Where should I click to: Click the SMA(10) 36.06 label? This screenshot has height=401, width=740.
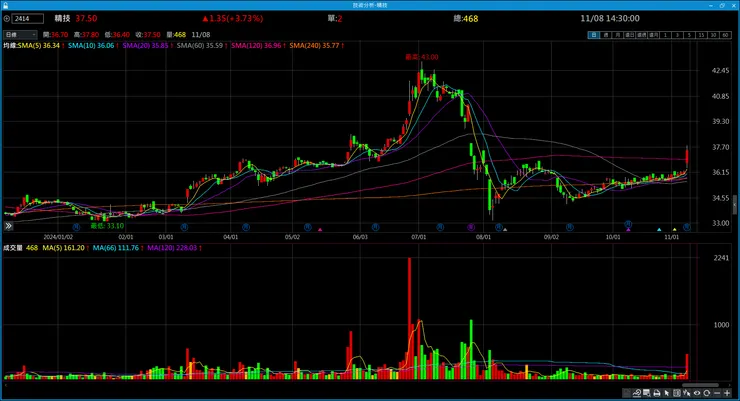click(91, 45)
